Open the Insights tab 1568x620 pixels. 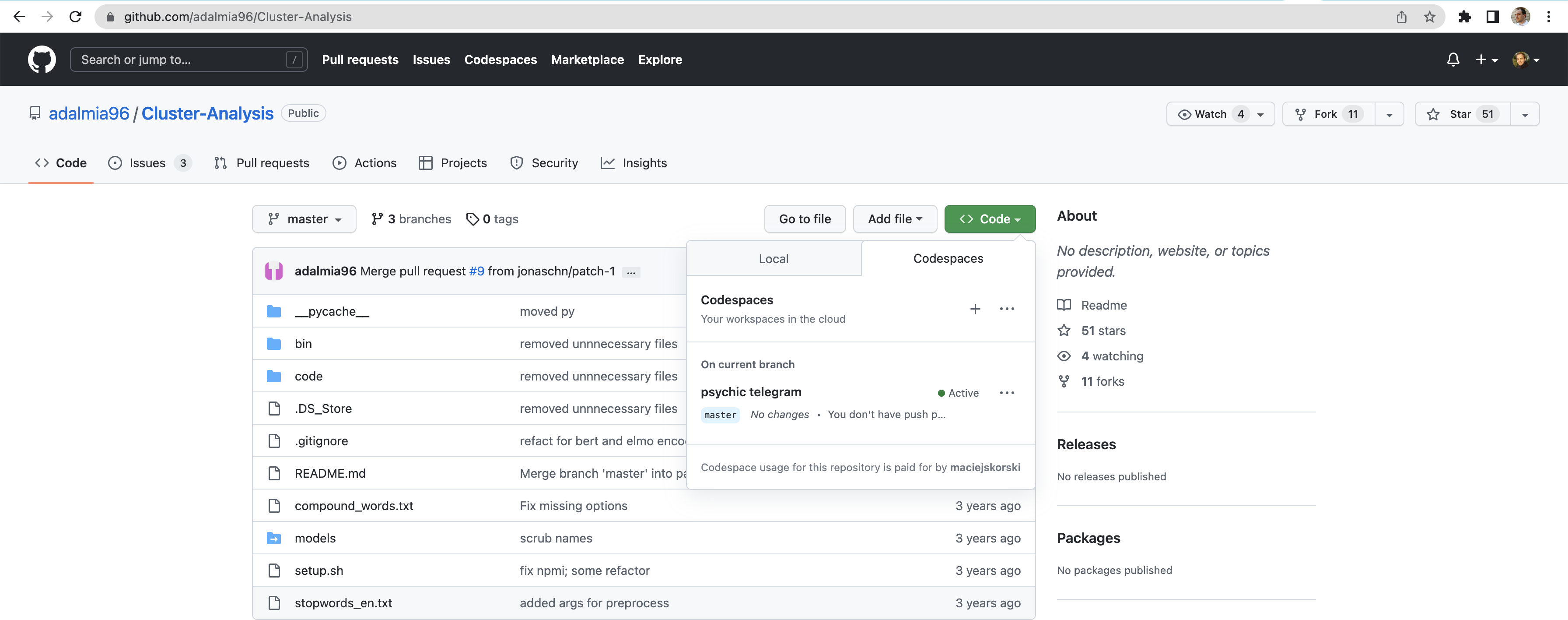click(633, 162)
